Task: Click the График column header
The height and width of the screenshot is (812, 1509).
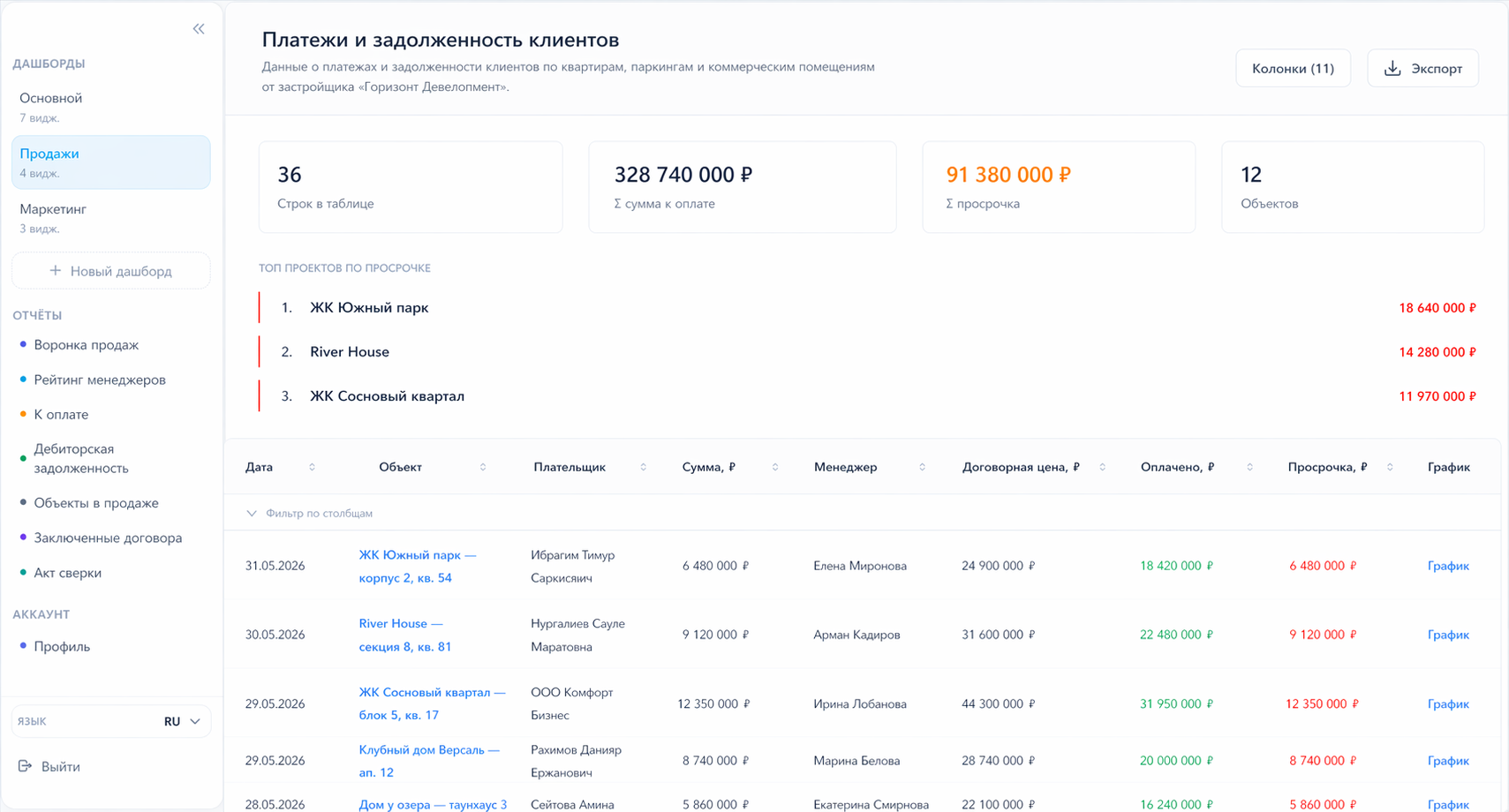Action: pyautogui.click(x=1449, y=467)
